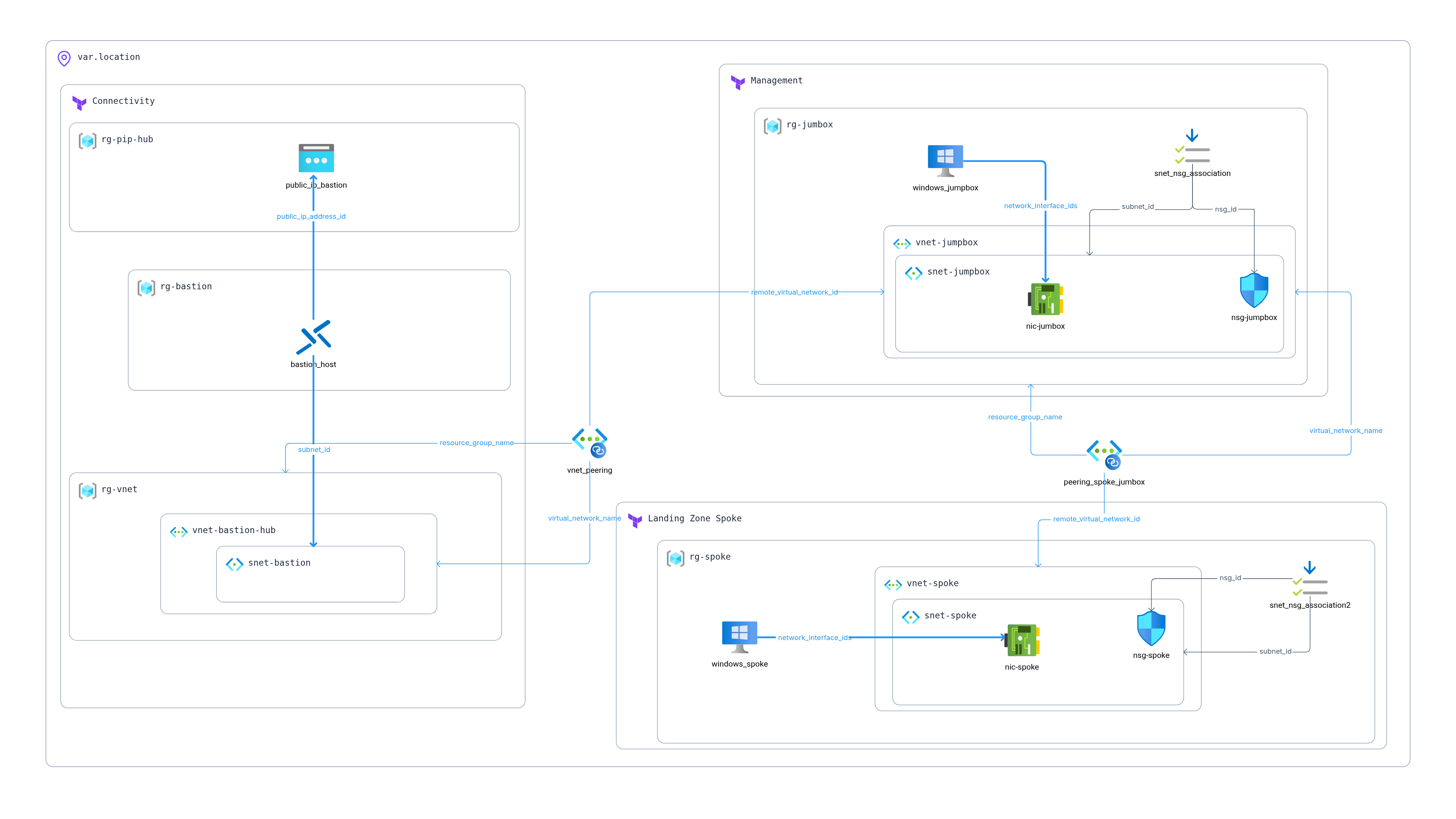Click the public_ip_bastion caption text
The height and width of the screenshot is (819, 1456).
pyautogui.click(x=316, y=185)
